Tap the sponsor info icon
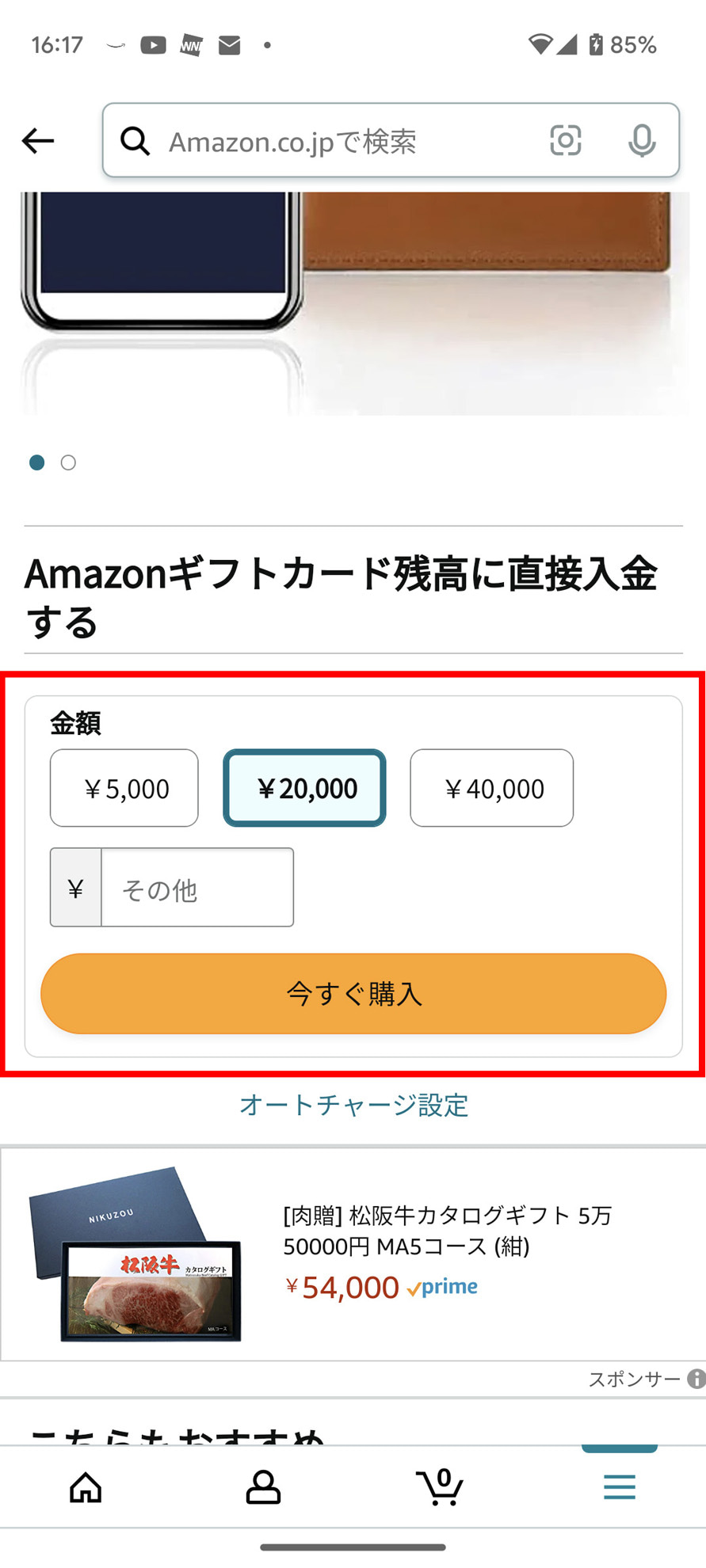The width and height of the screenshot is (706, 1568). click(696, 1379)
